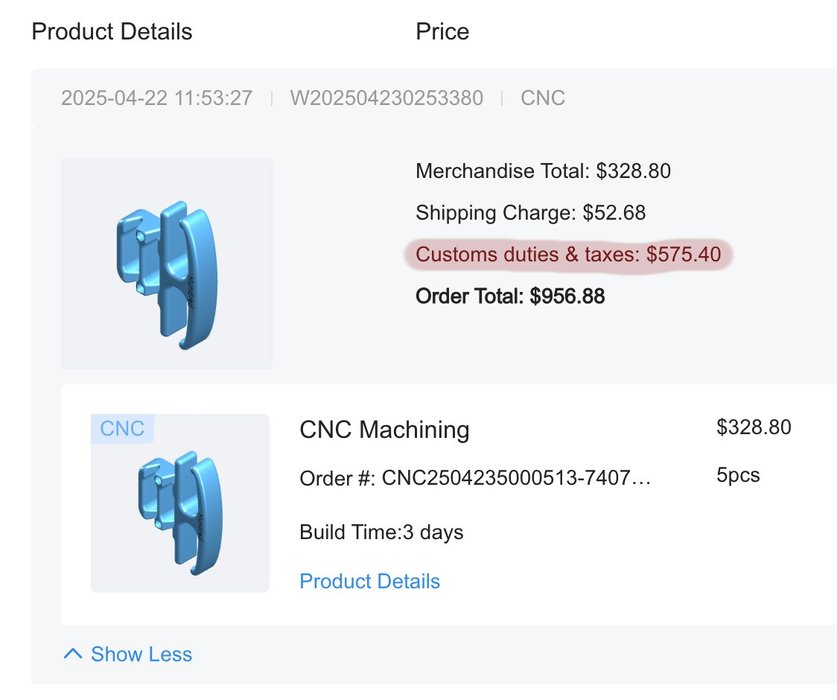Click the Show Less chevron arrow

(73, 654)
